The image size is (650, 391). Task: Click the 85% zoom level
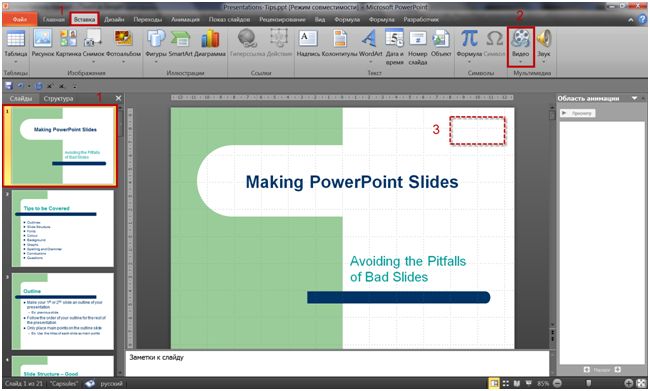coord(543,384)
